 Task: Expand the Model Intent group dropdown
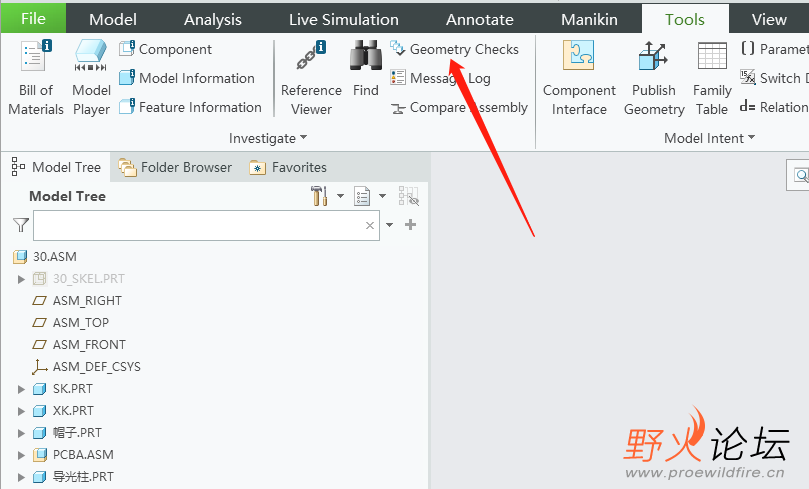(x=709, y=138)
